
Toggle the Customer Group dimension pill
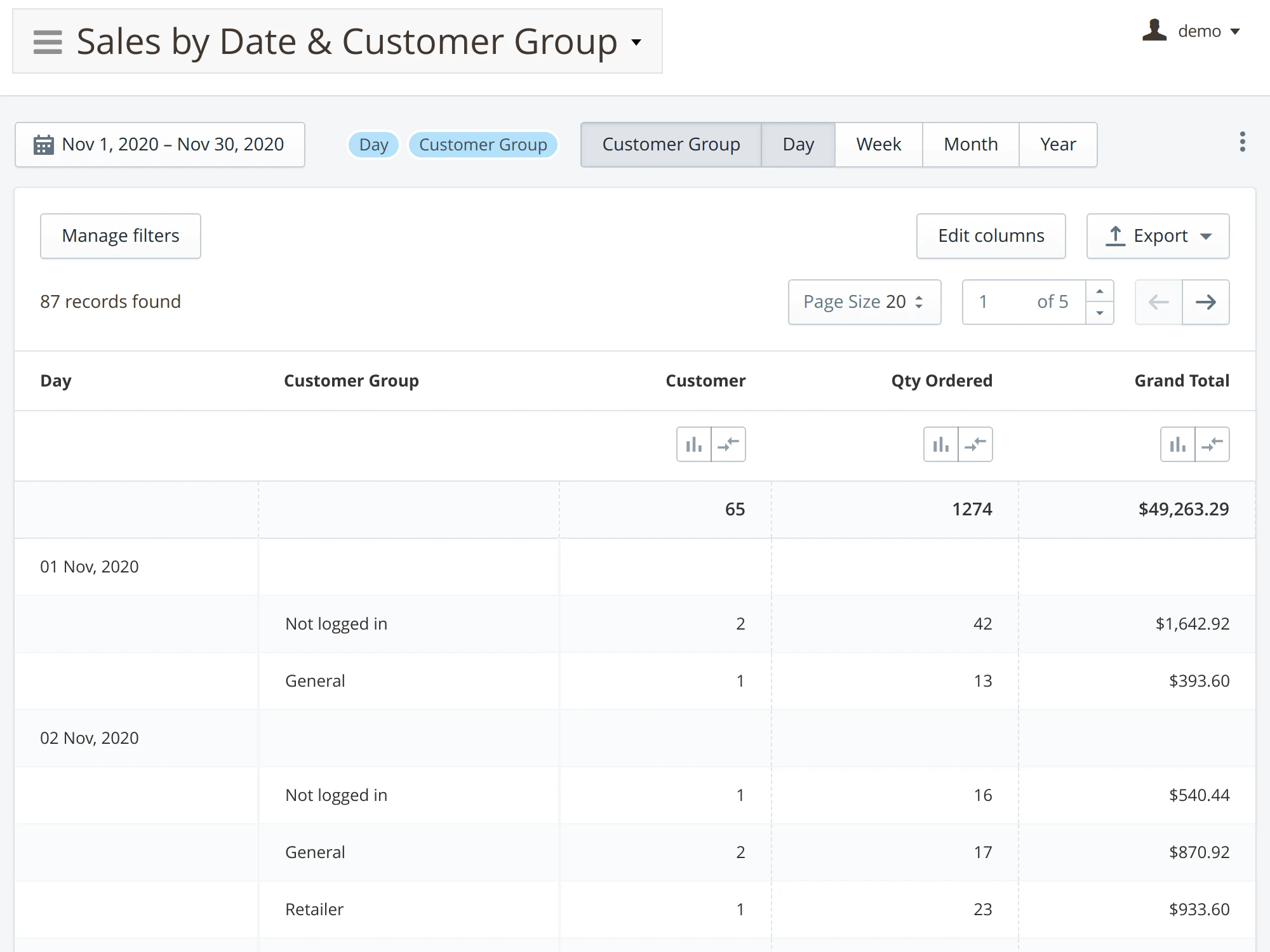pyautogui.click(x=483, y=145)
